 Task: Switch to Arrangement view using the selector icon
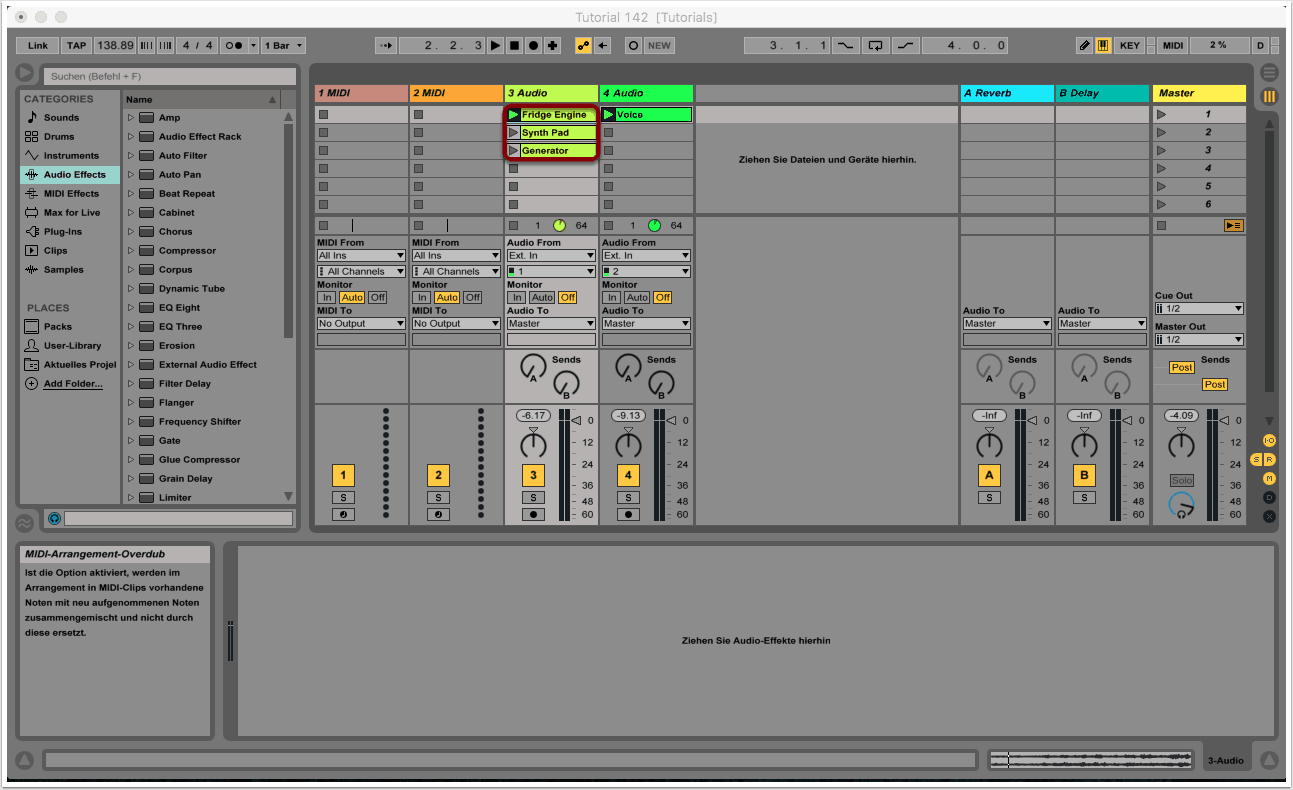pos(1269,73)
